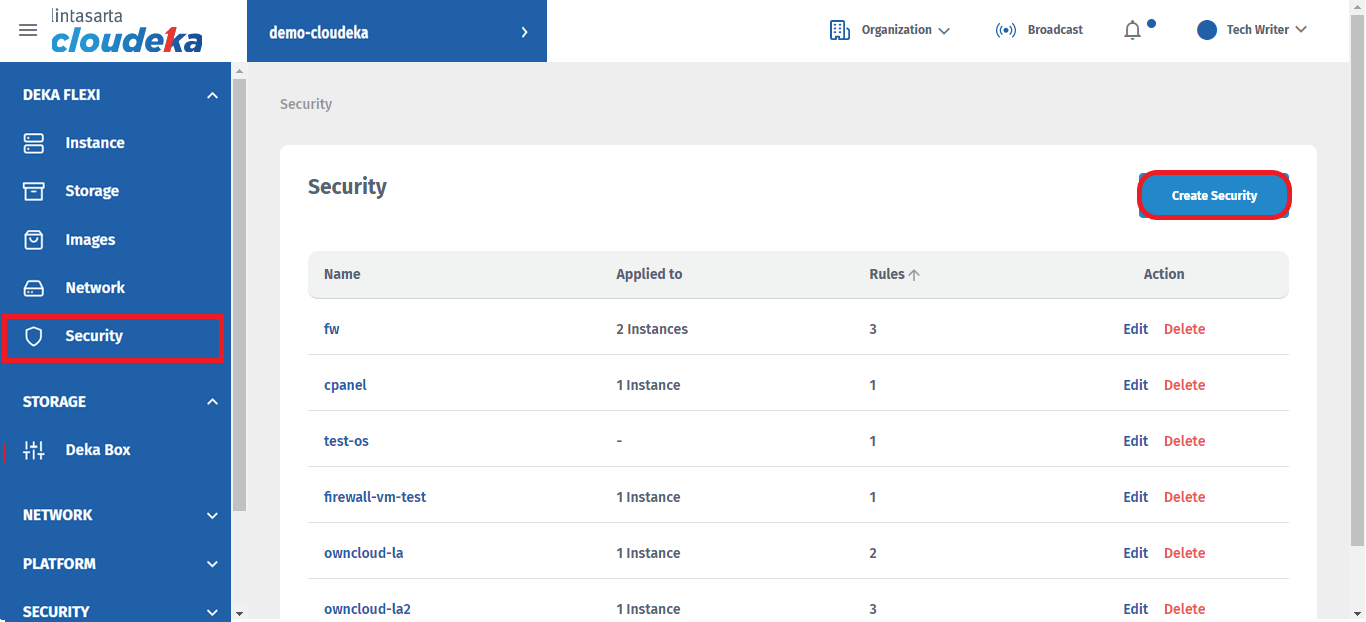1366x622 pixels.
Task: Click the Security shield icon in sidebar
Action: 34,336
